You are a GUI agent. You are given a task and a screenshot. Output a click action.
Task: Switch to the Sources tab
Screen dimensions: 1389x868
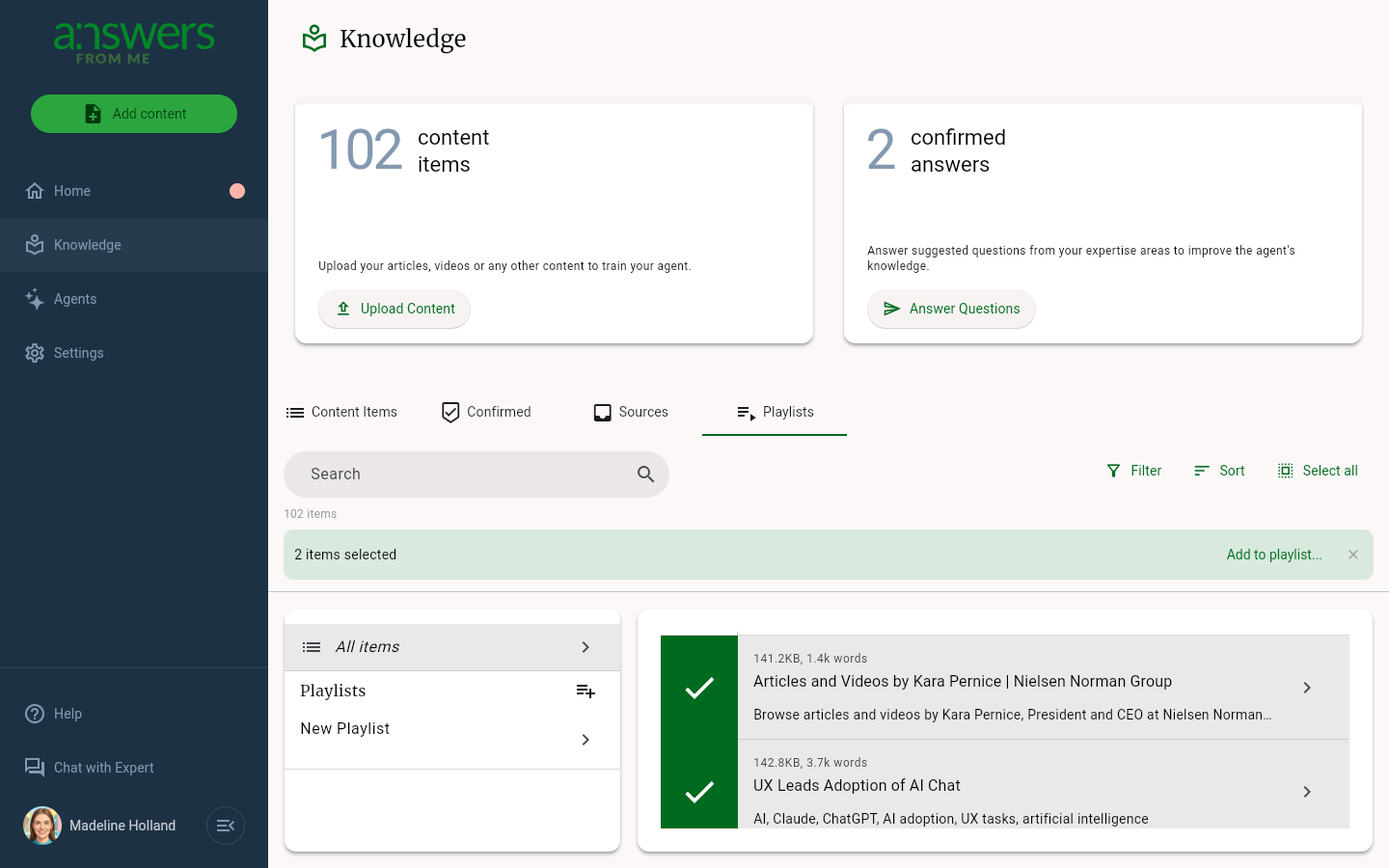pyautogui.click(x=631, y=412)
